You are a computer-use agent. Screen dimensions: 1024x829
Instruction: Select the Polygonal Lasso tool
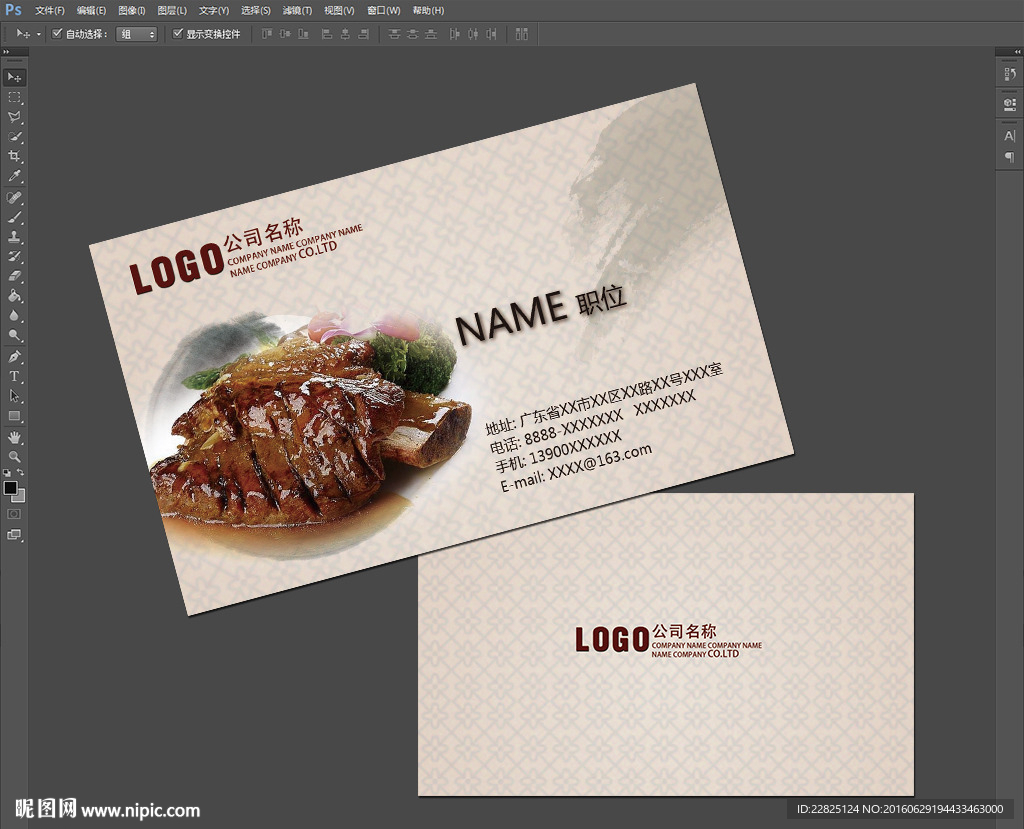[x=14, y=117]
